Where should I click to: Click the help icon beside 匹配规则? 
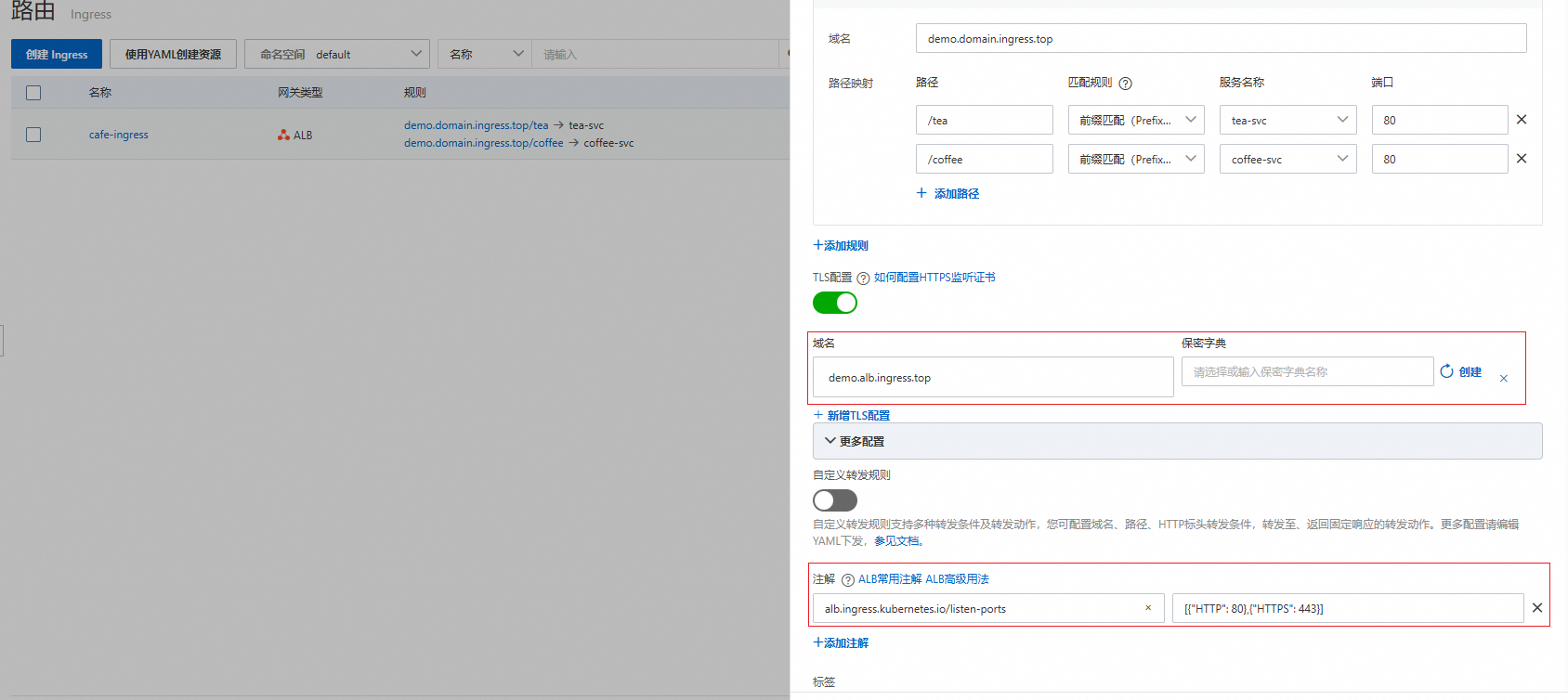(1125, 84)
